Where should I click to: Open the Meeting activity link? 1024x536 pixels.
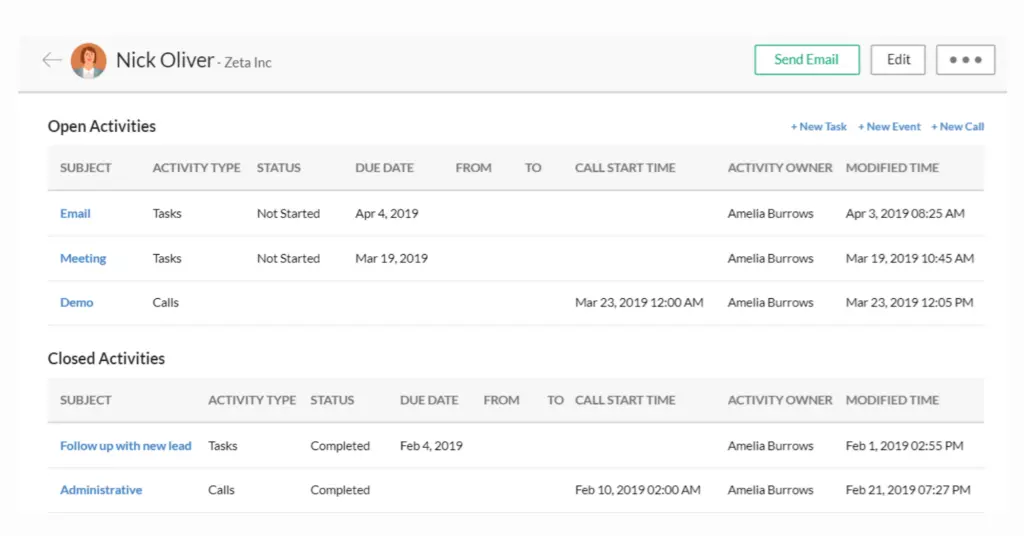[x=83, y=258]
